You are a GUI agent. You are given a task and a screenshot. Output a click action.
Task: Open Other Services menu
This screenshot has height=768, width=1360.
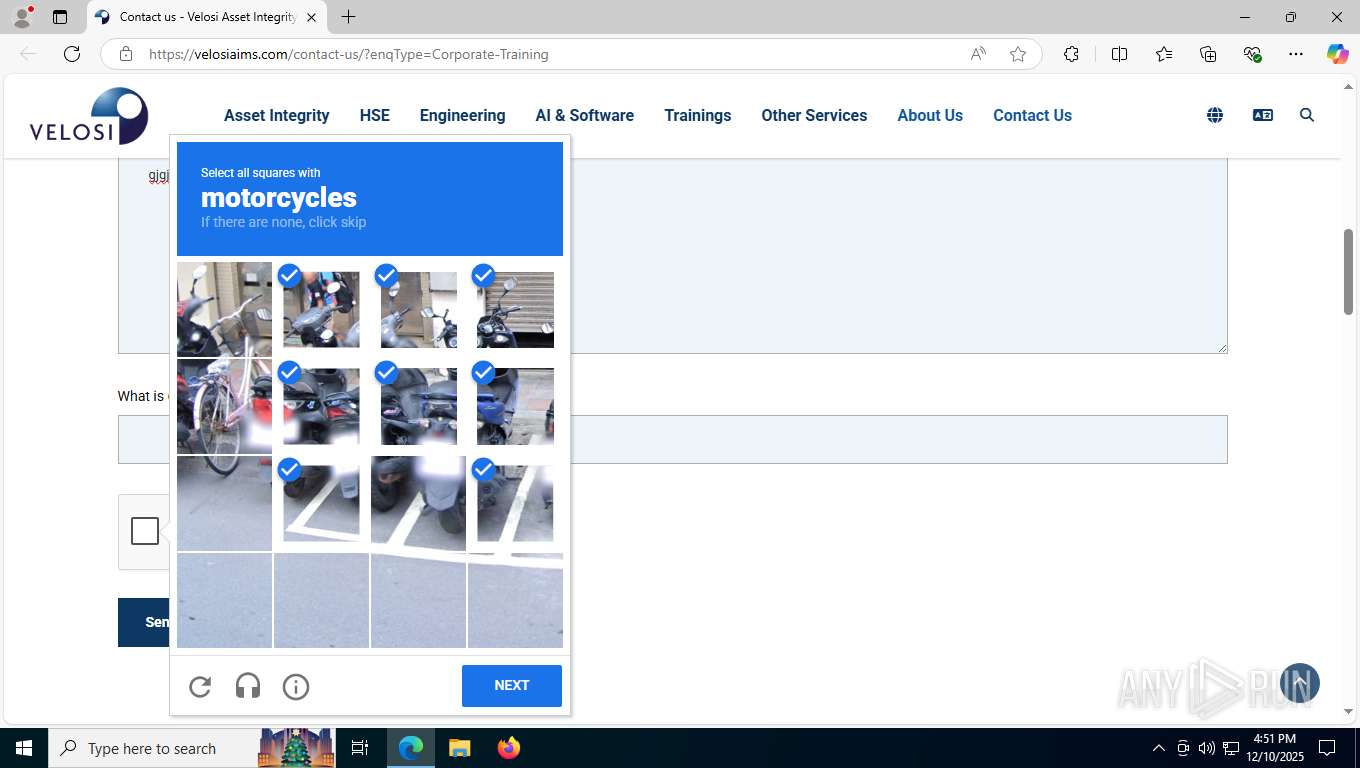814,115
